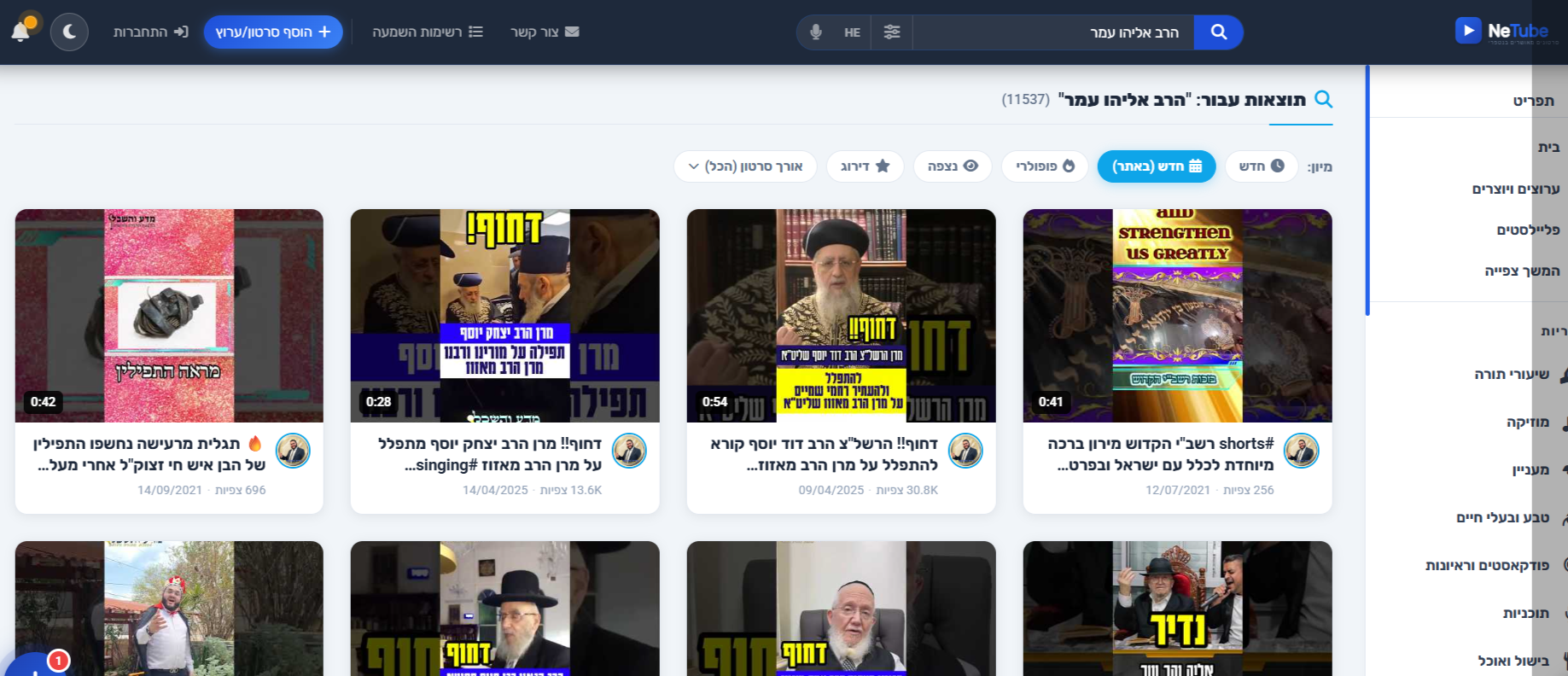Open the 0:28 מרן הרב יצחק יוסף thumbnail
The height and width of the screenshot is (676, 1568).
point(504,316)
